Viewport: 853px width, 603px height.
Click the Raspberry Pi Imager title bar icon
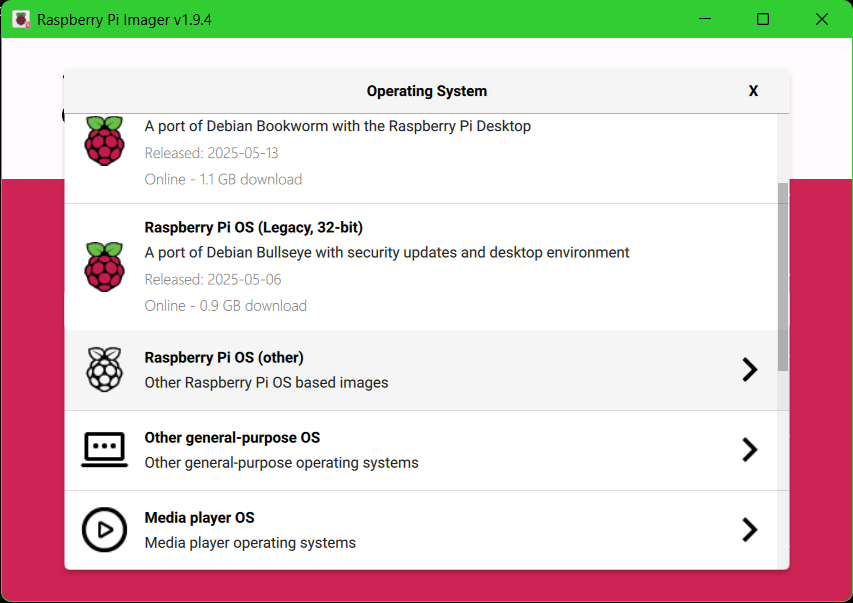pyautogui.click(x=21, y=20)
